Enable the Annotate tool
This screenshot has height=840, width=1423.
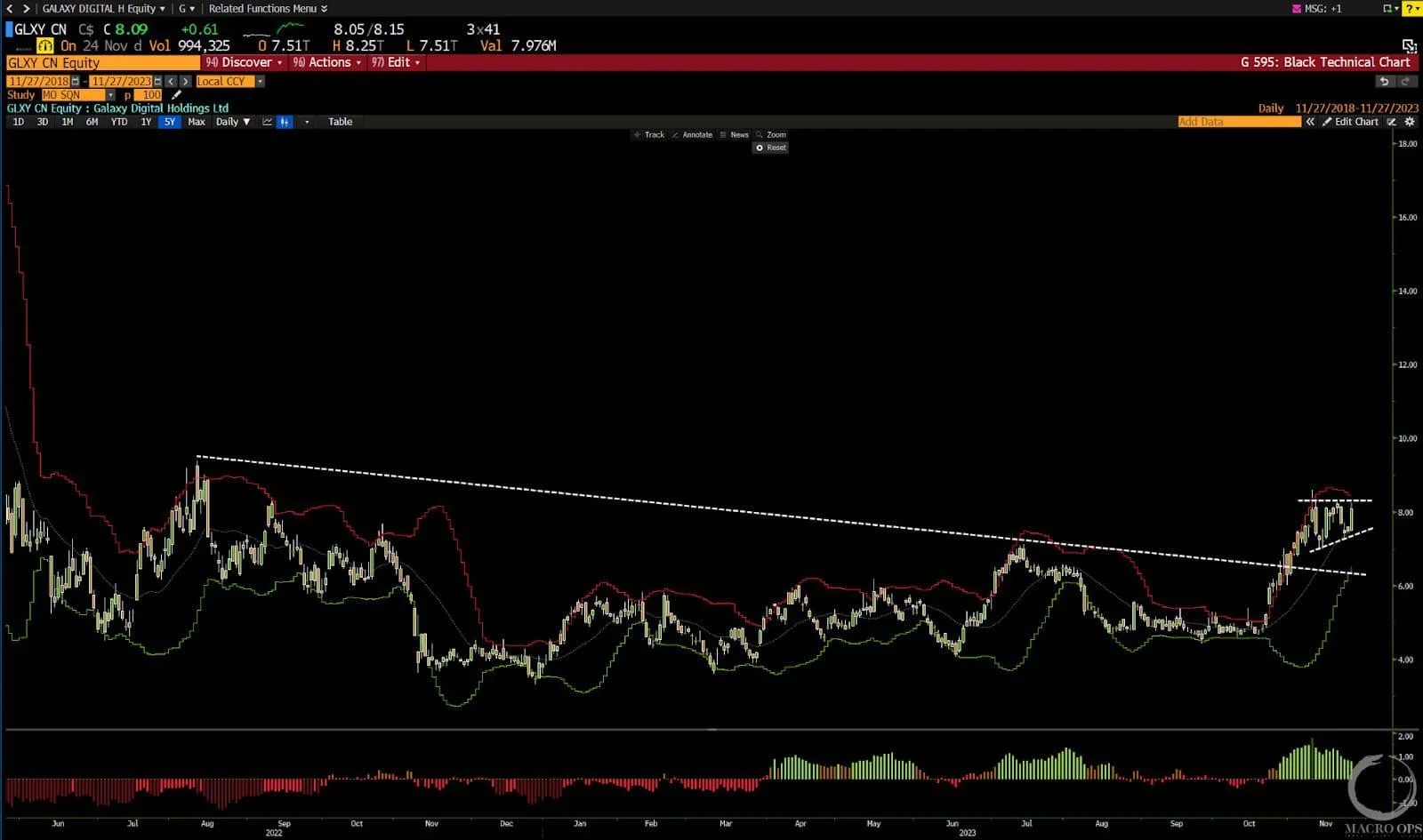(x=692, y=135)
